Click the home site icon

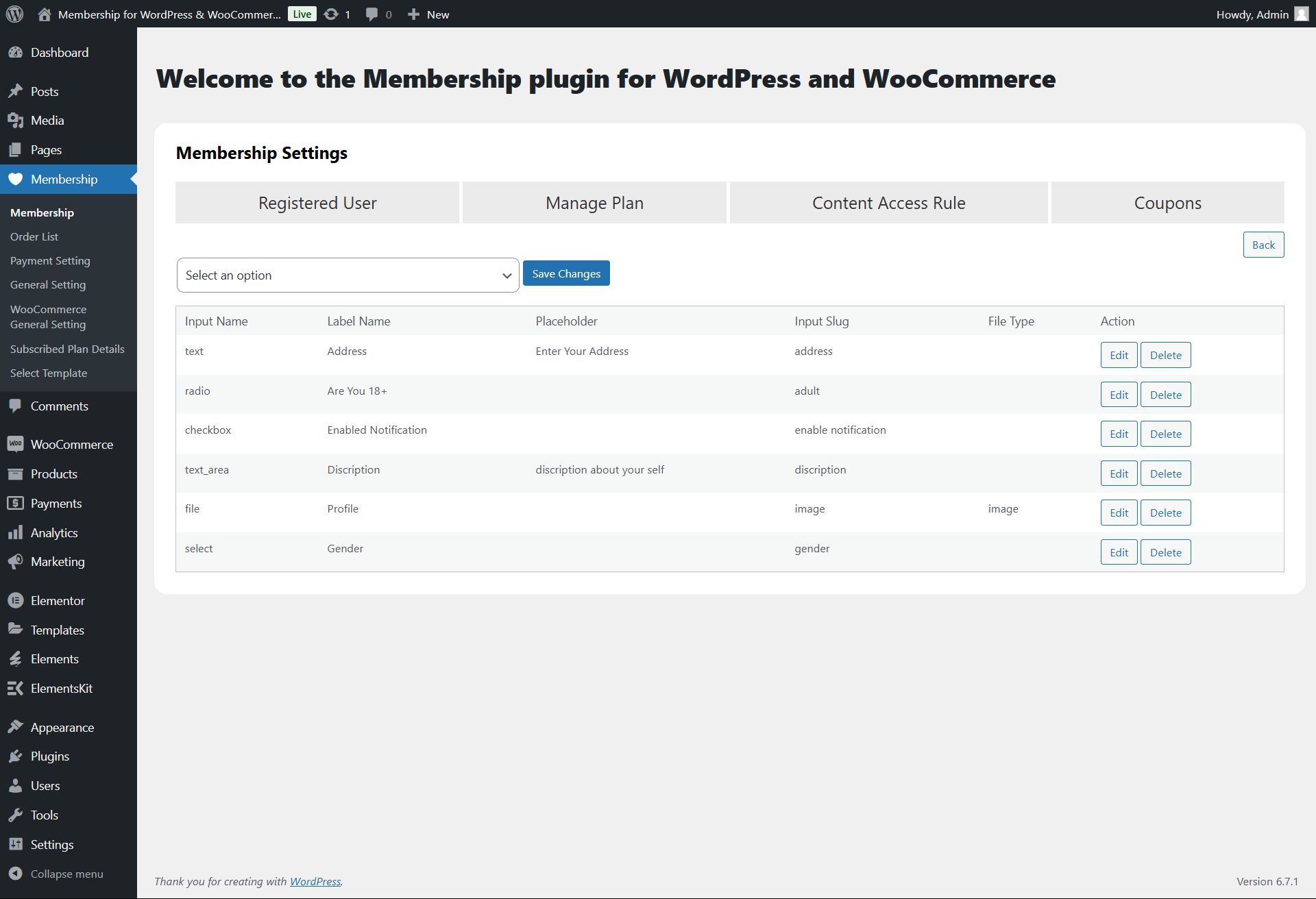pos(45,14)
